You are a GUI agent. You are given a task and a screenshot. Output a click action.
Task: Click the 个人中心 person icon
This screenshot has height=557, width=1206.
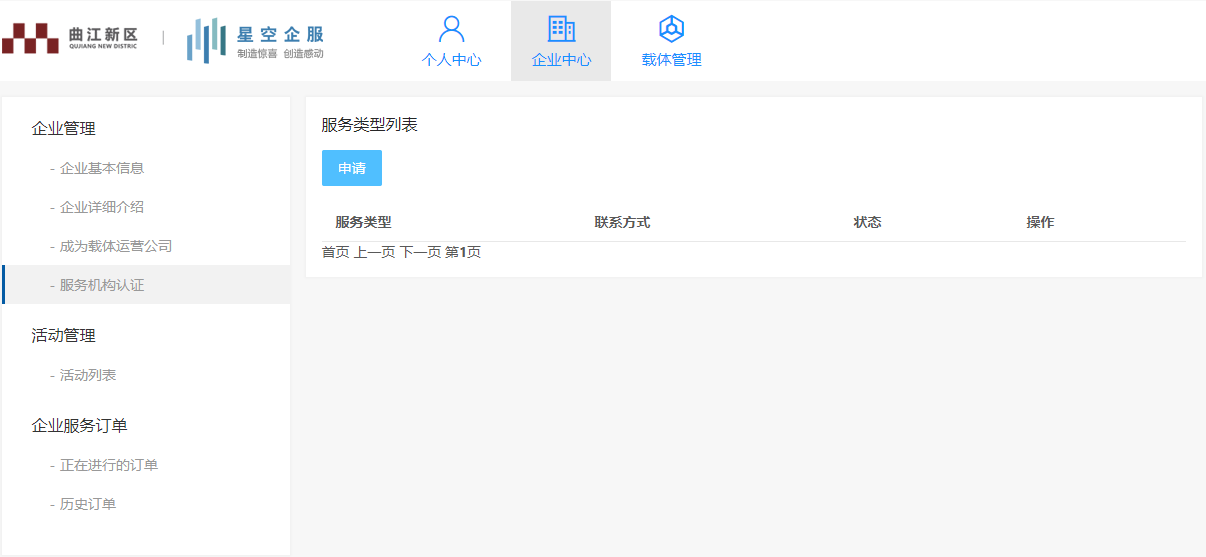click(452, 28)
